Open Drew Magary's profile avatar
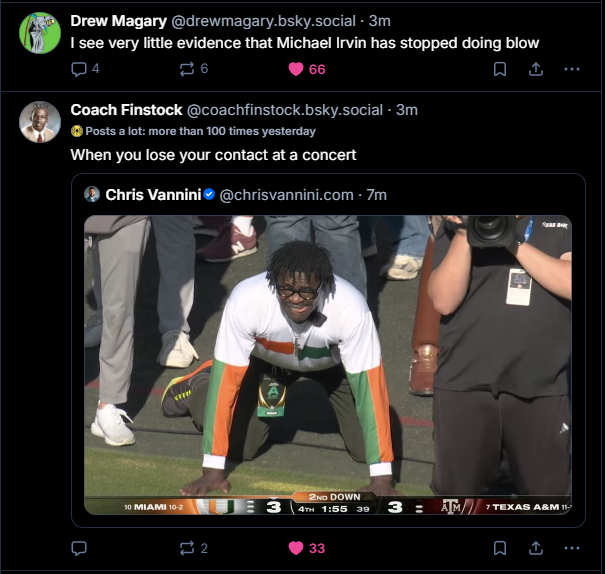 [x=40, y=33]
